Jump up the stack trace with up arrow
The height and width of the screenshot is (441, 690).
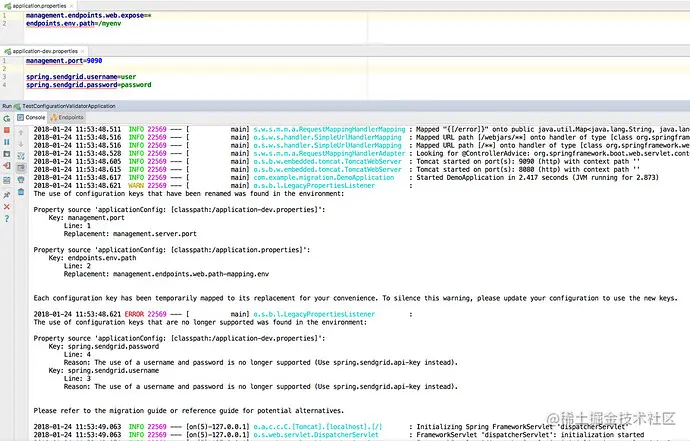pyautogui.click(x=21, y=132)
